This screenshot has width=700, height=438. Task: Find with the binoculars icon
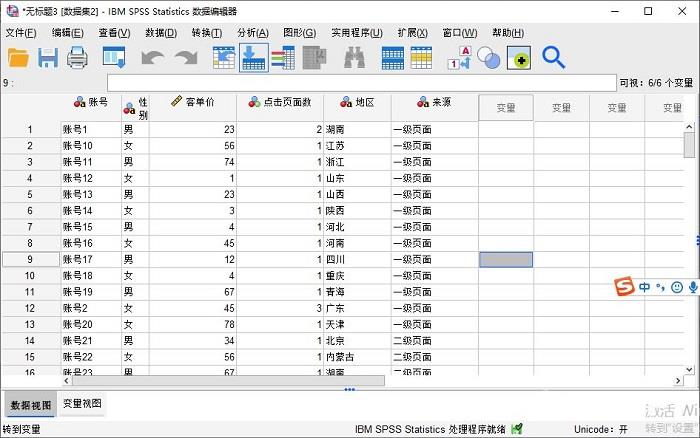(354, 58)
